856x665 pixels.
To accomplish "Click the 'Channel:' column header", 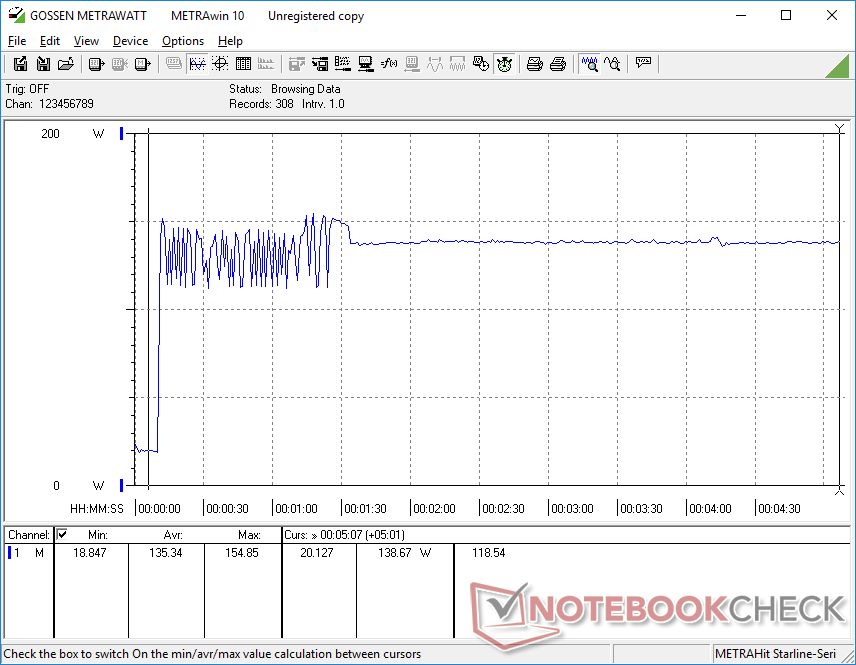I will point(29,535).
